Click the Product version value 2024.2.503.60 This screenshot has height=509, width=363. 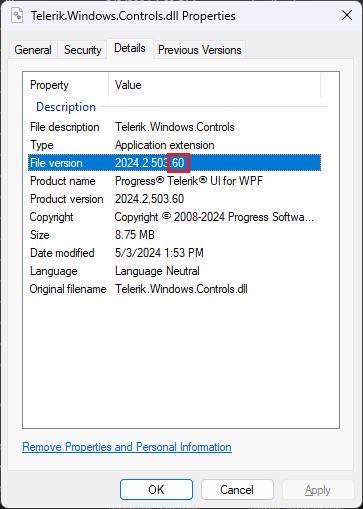click(x=149, y=199)
